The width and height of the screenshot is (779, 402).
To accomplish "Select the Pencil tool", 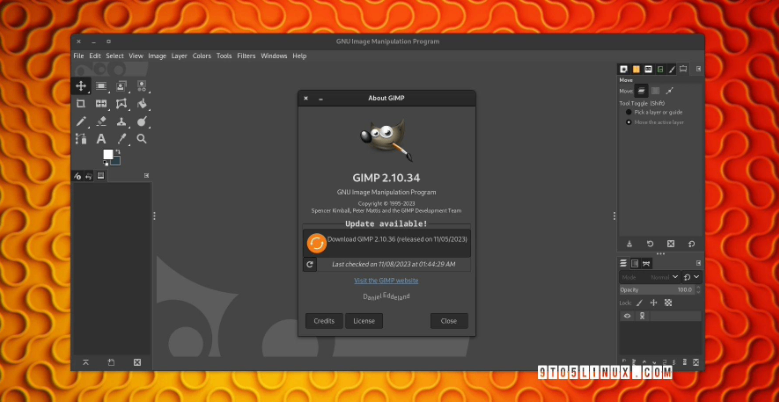I will click(81, 121).
